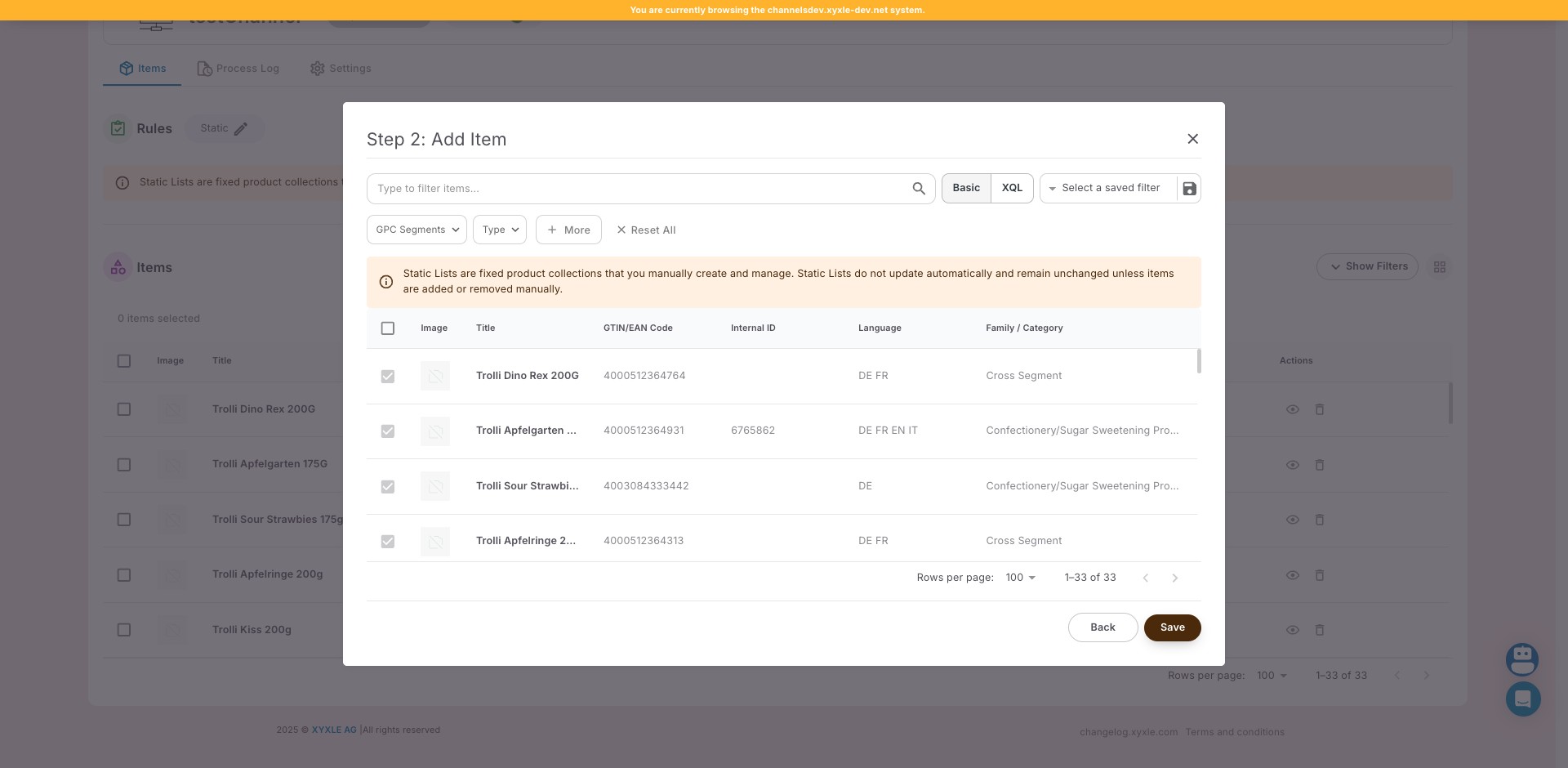Click the Back button
This screenshot has width=1568, height=768.
(x=1102, y=627)
